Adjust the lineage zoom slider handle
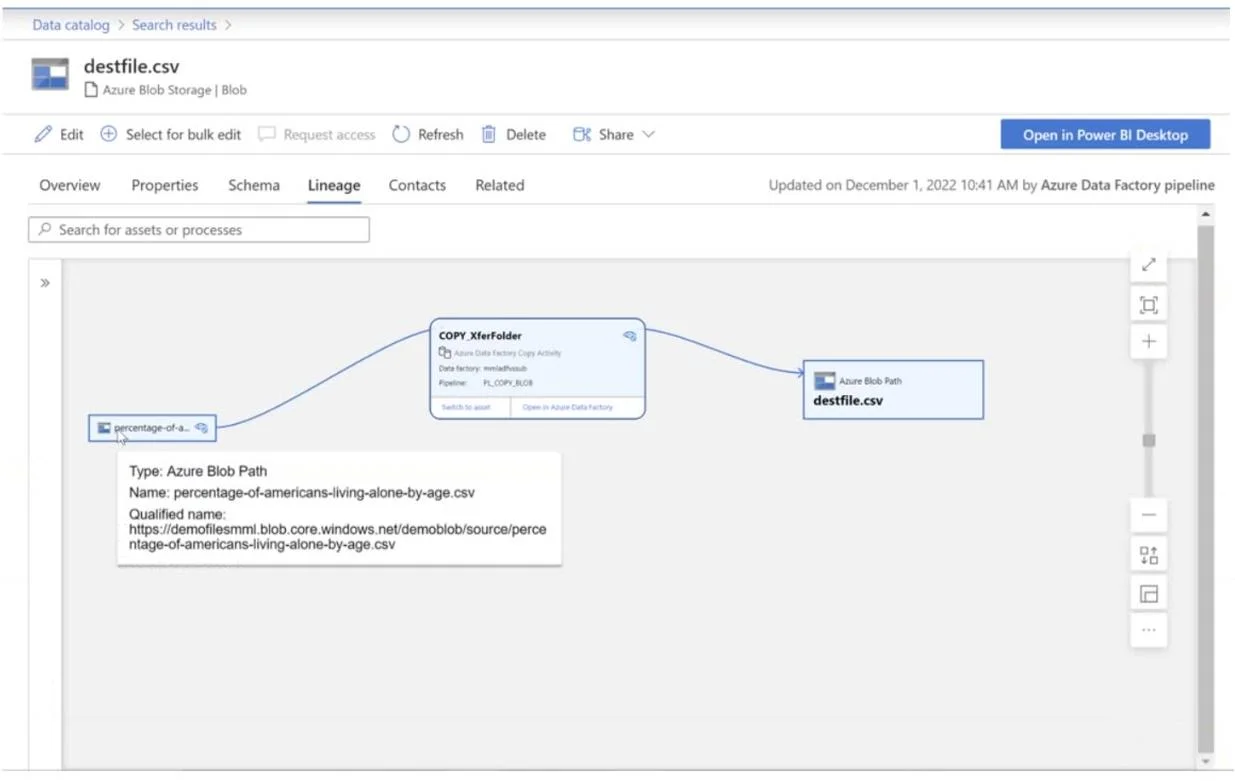Viewport: 1235px width, 781px height. 1149,440
